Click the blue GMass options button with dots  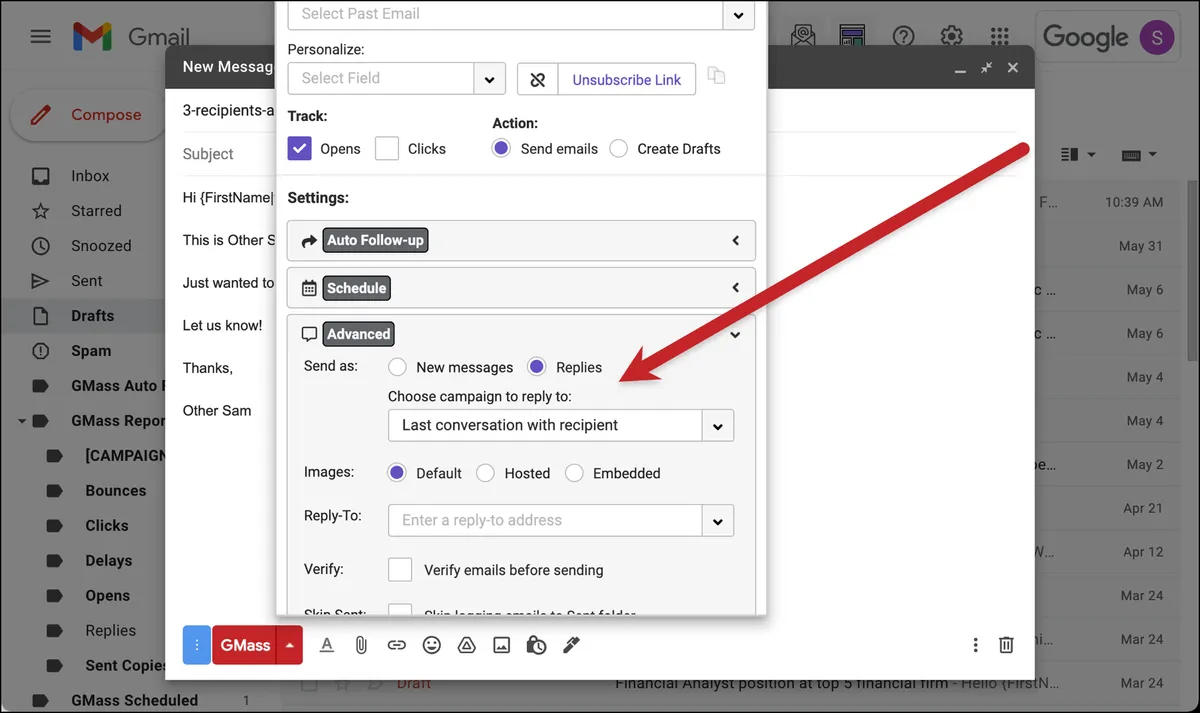(x=197, y=645)
